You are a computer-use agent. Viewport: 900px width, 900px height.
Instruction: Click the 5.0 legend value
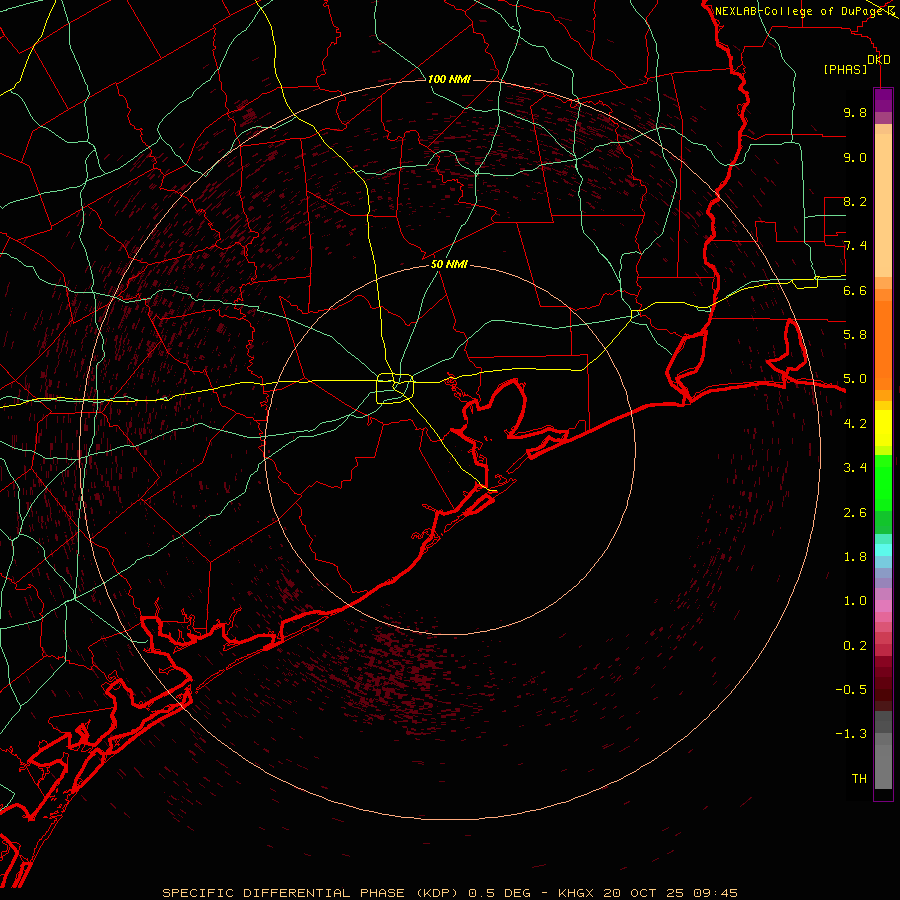[855, 379]
